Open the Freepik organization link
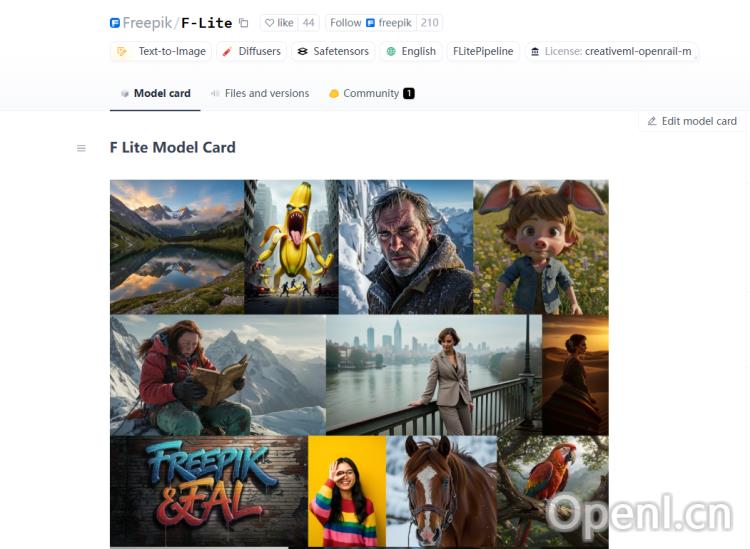The height and width of the screenshot is (549, 750). click(147, 23)
